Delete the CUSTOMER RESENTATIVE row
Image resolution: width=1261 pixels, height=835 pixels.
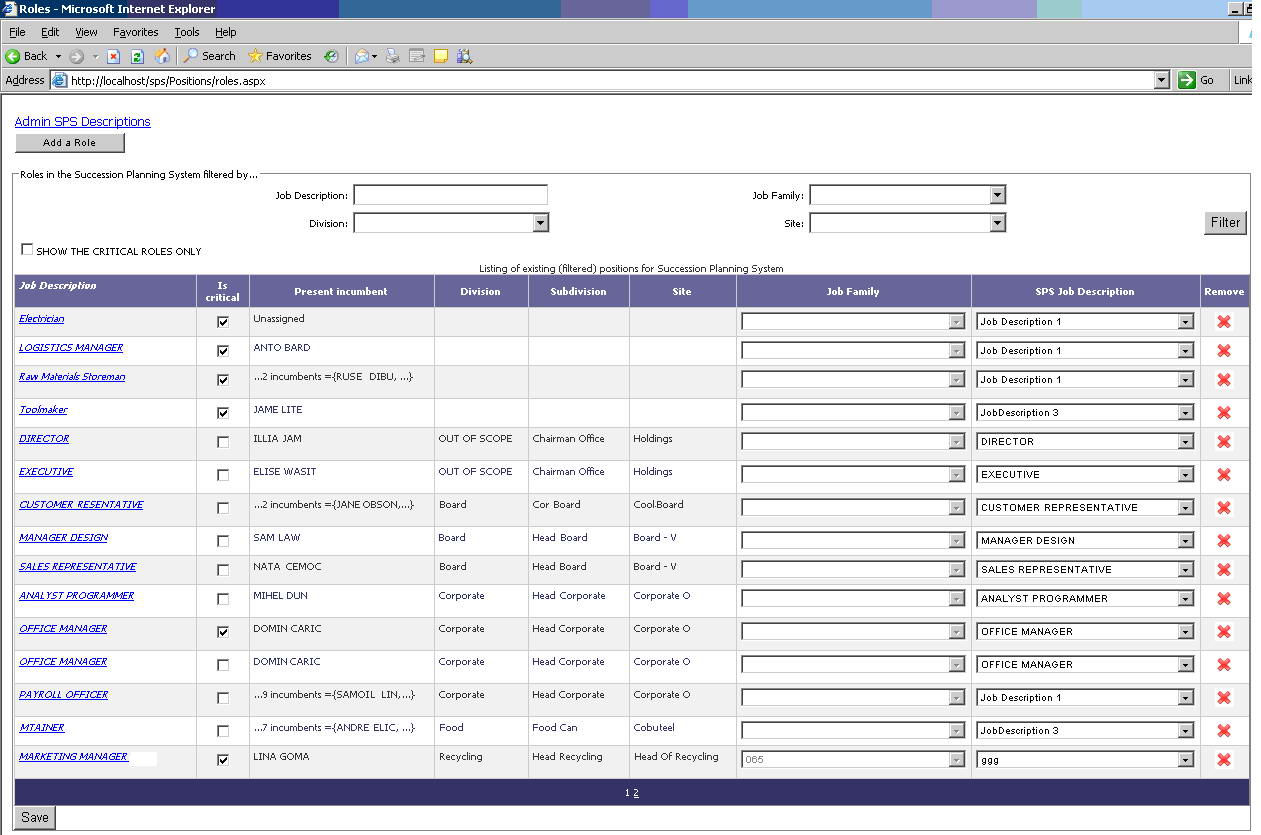pyautogui.click(x=1224, y=507)
